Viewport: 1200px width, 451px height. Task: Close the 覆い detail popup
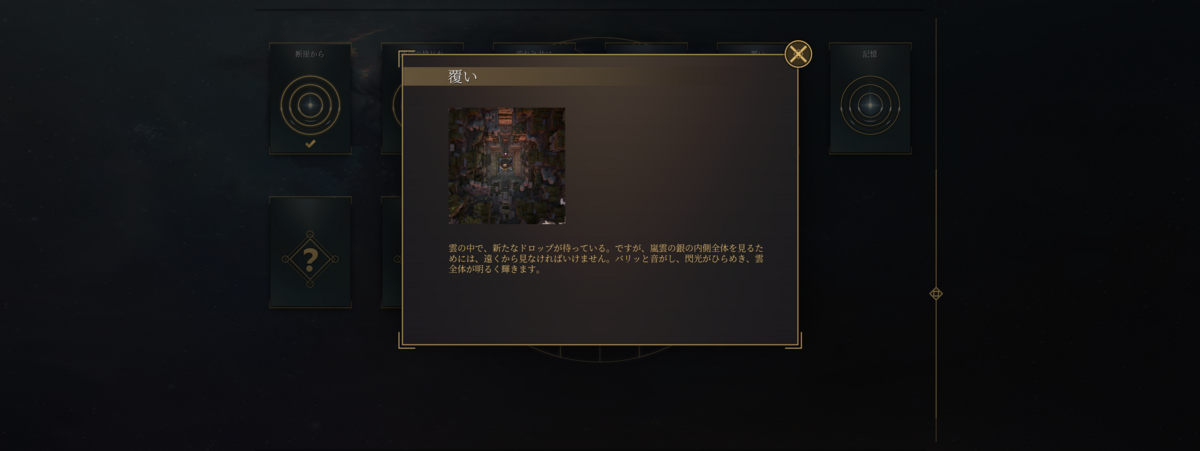[797, 54]
